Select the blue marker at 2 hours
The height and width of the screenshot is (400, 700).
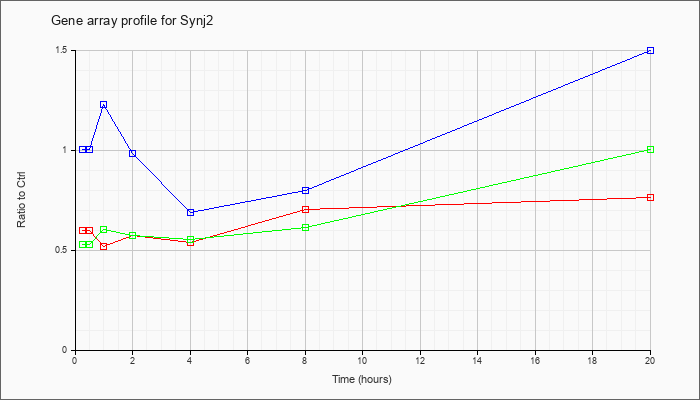tap(133, 153)
